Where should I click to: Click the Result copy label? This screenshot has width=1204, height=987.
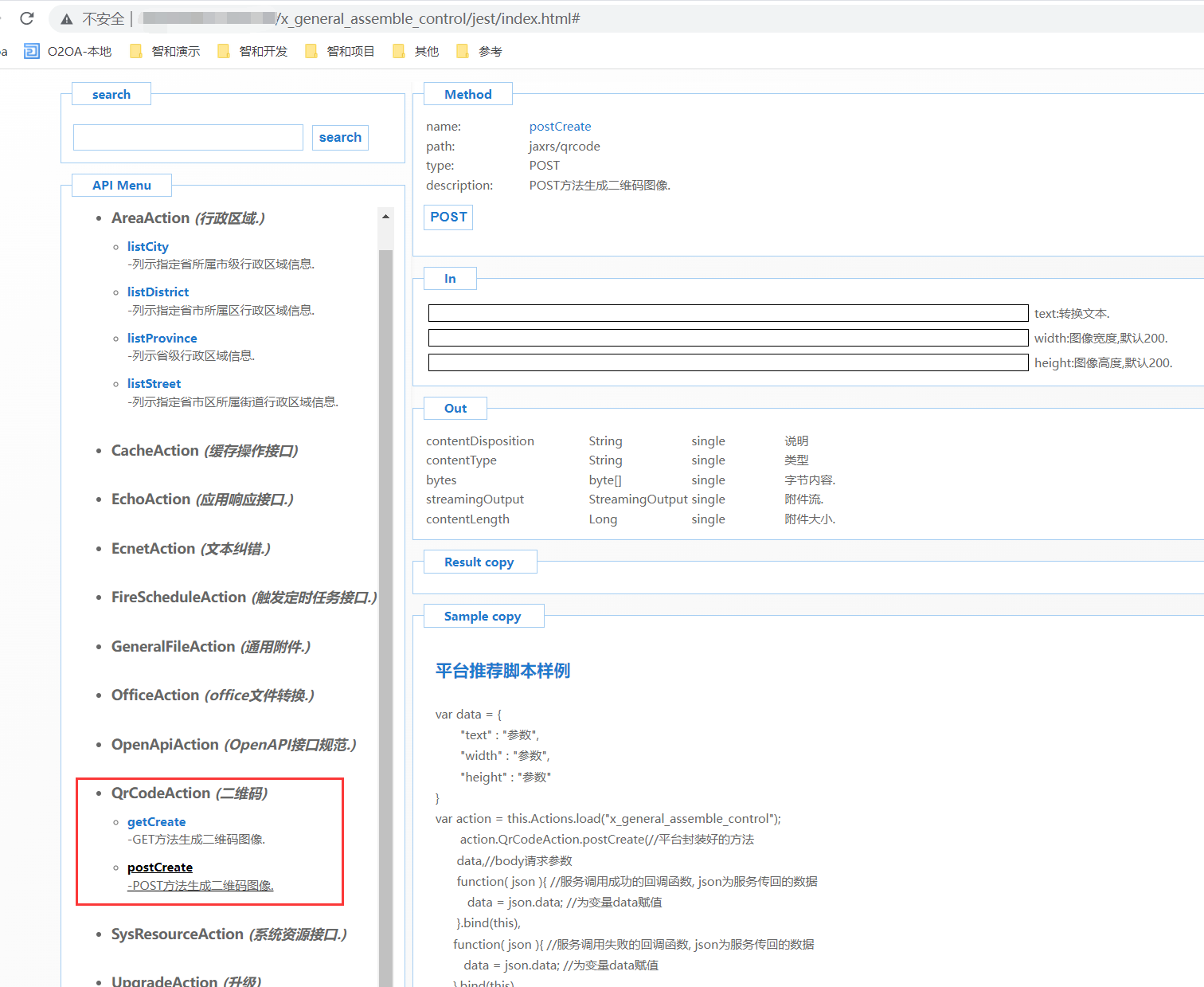[x=479, y=562]
